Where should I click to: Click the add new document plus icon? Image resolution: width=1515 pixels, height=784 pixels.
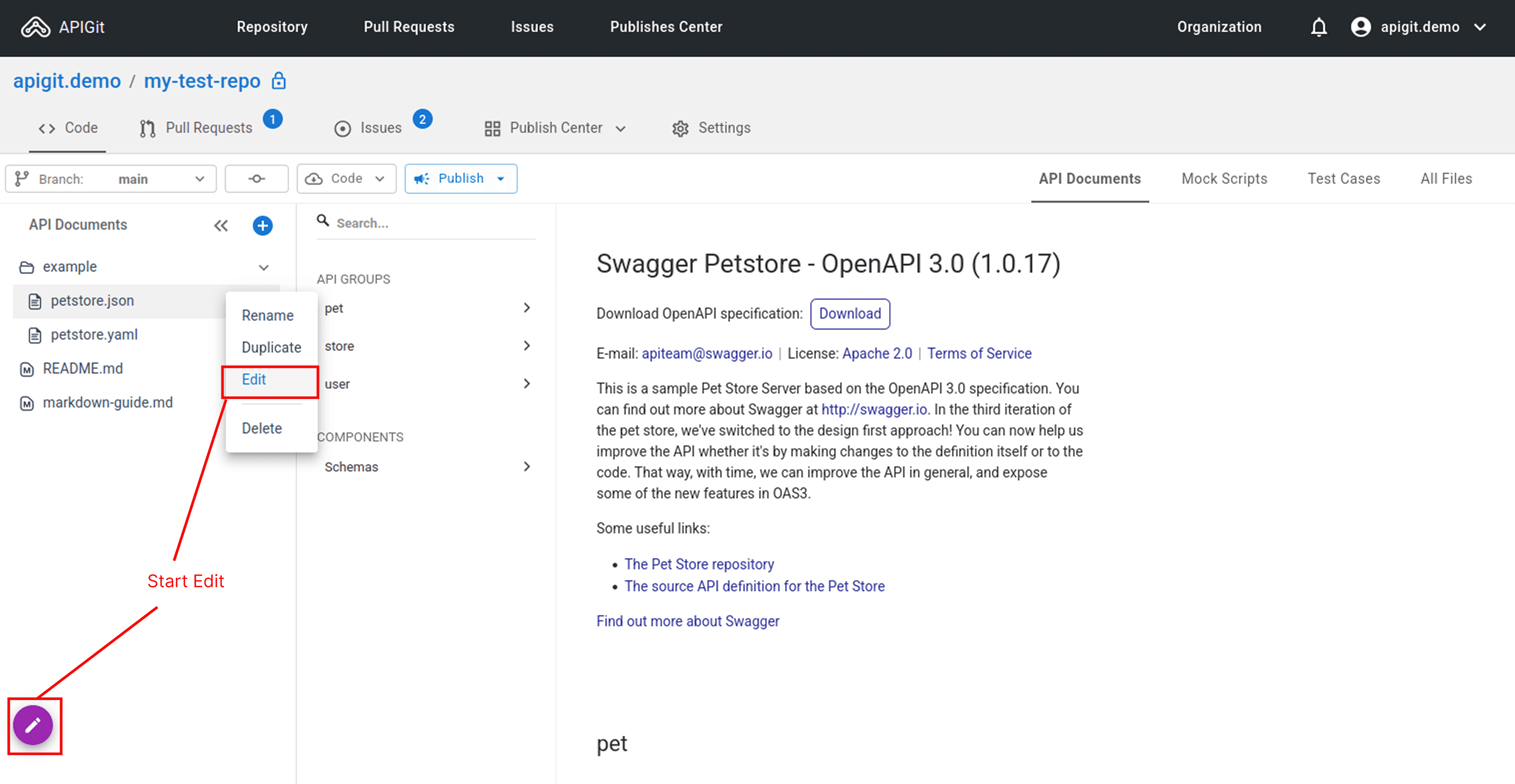tap(262, 225)
